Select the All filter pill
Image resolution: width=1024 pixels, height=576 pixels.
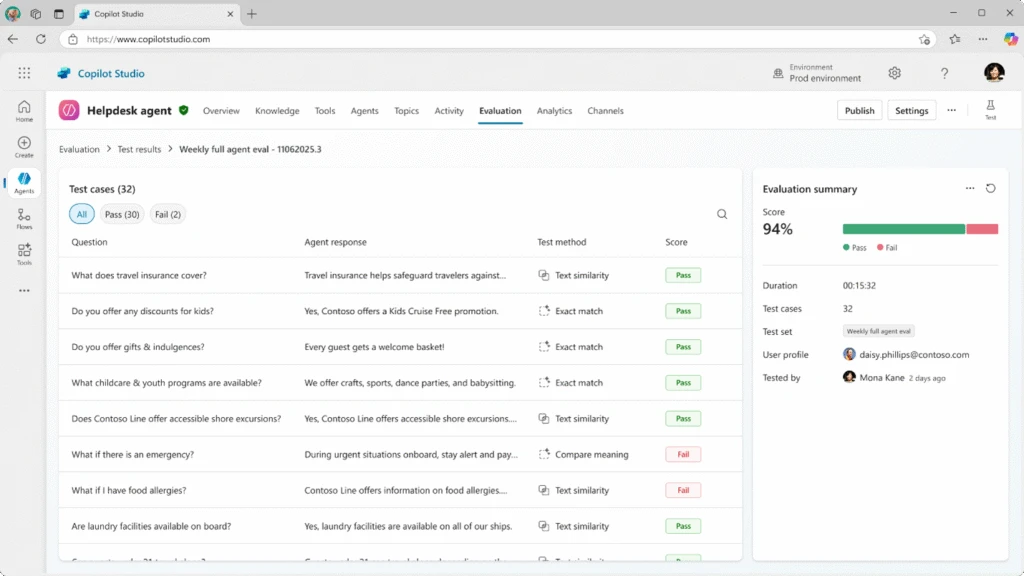81,213
